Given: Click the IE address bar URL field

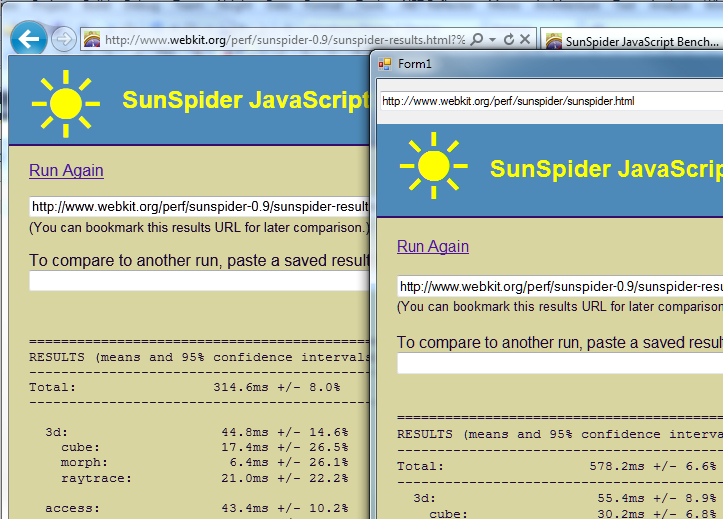Looking at the screenshot, I should (x=285, y=40).
